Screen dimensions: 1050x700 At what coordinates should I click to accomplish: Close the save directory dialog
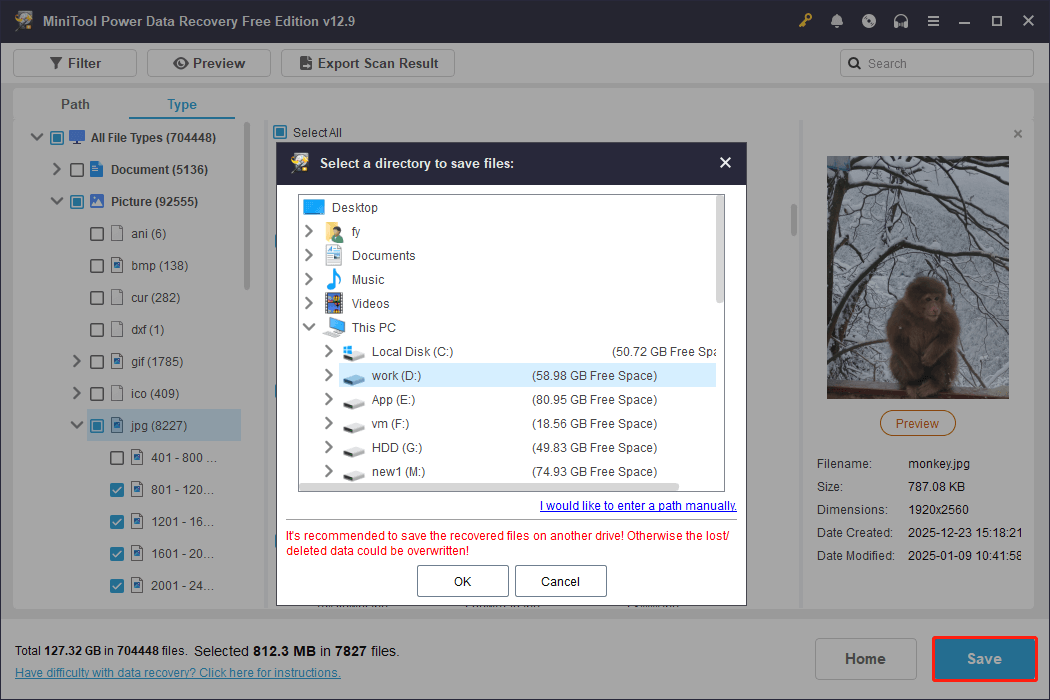point(725,163)
